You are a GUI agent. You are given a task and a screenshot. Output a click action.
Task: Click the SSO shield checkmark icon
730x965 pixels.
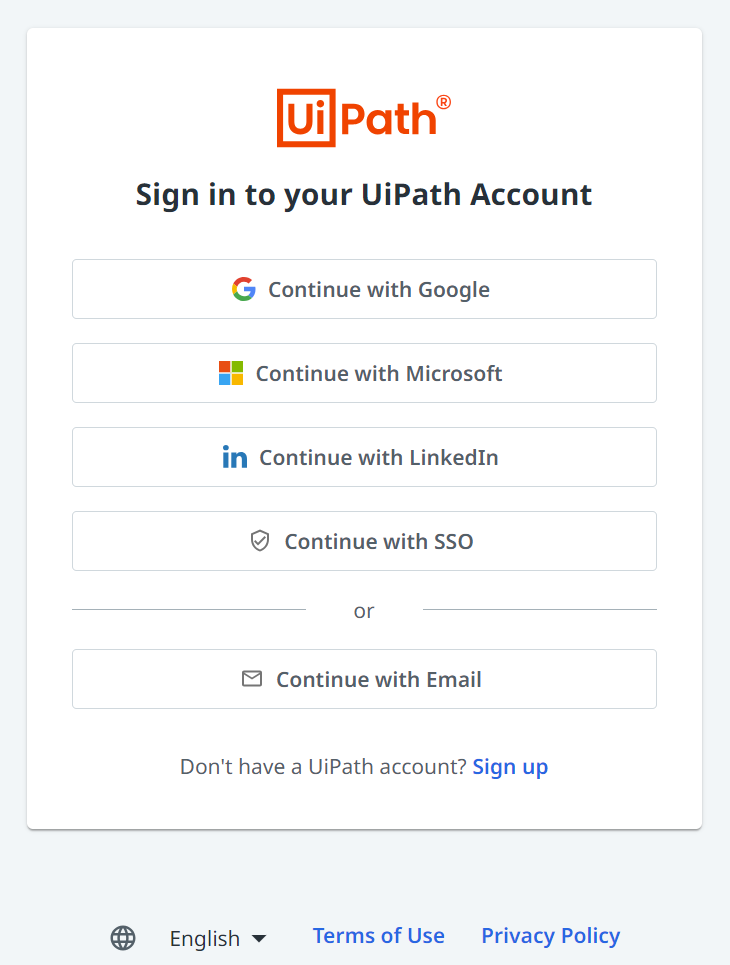(x=260, y=541)
